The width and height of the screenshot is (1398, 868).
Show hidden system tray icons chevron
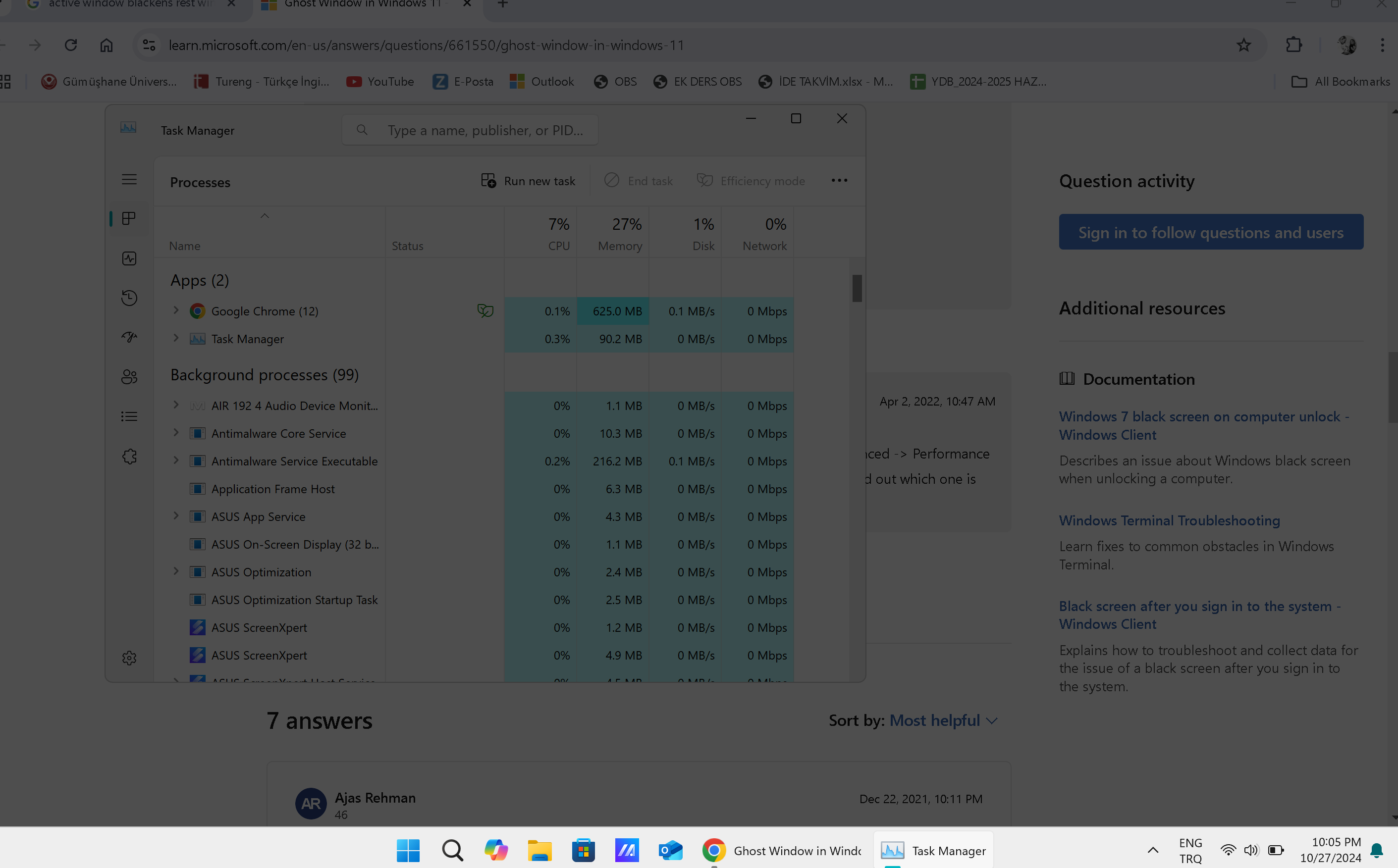point(1153,850)
